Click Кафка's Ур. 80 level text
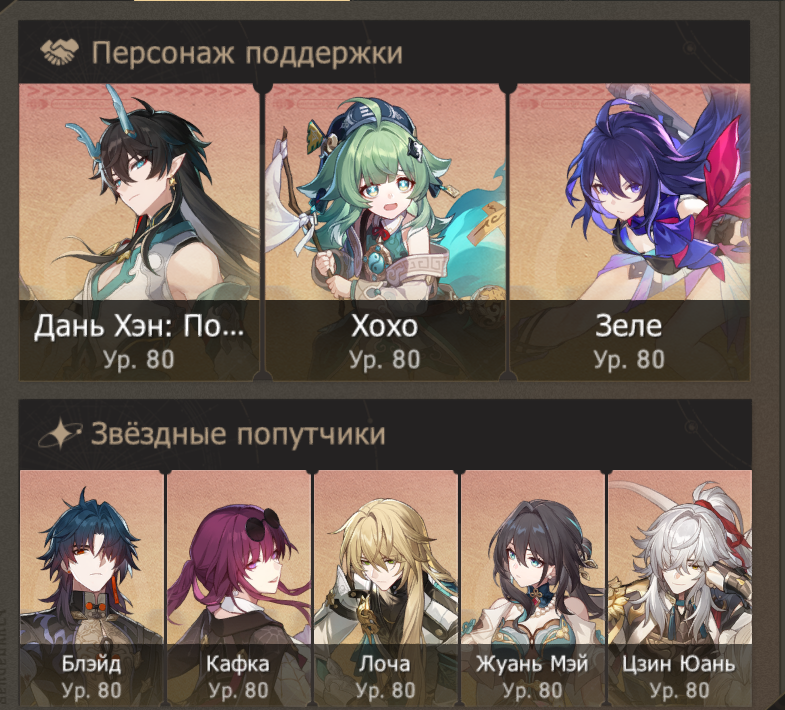 (239, 690)
